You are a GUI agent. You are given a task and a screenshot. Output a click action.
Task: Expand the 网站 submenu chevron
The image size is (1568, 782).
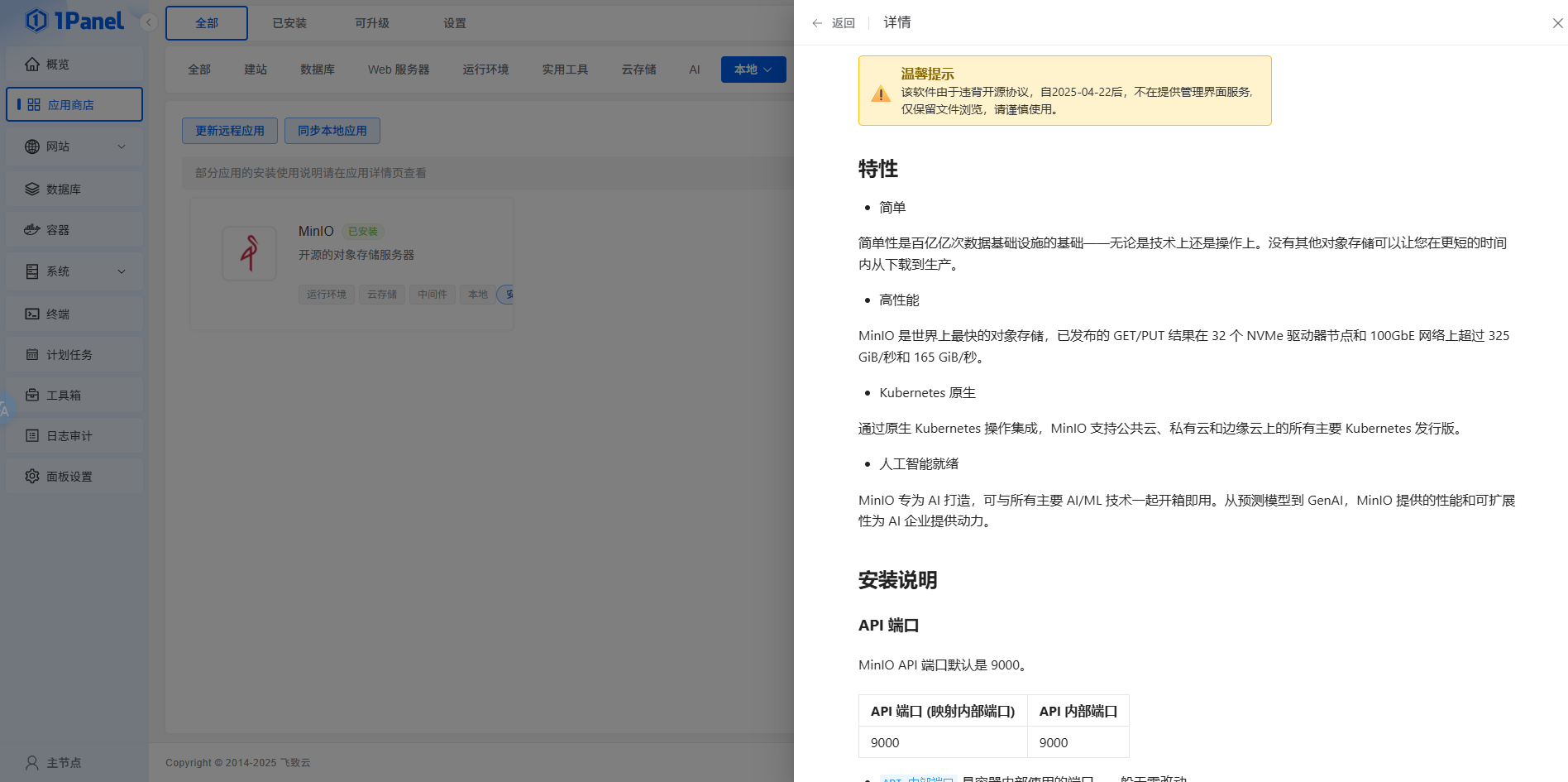[x=122, y=146]
